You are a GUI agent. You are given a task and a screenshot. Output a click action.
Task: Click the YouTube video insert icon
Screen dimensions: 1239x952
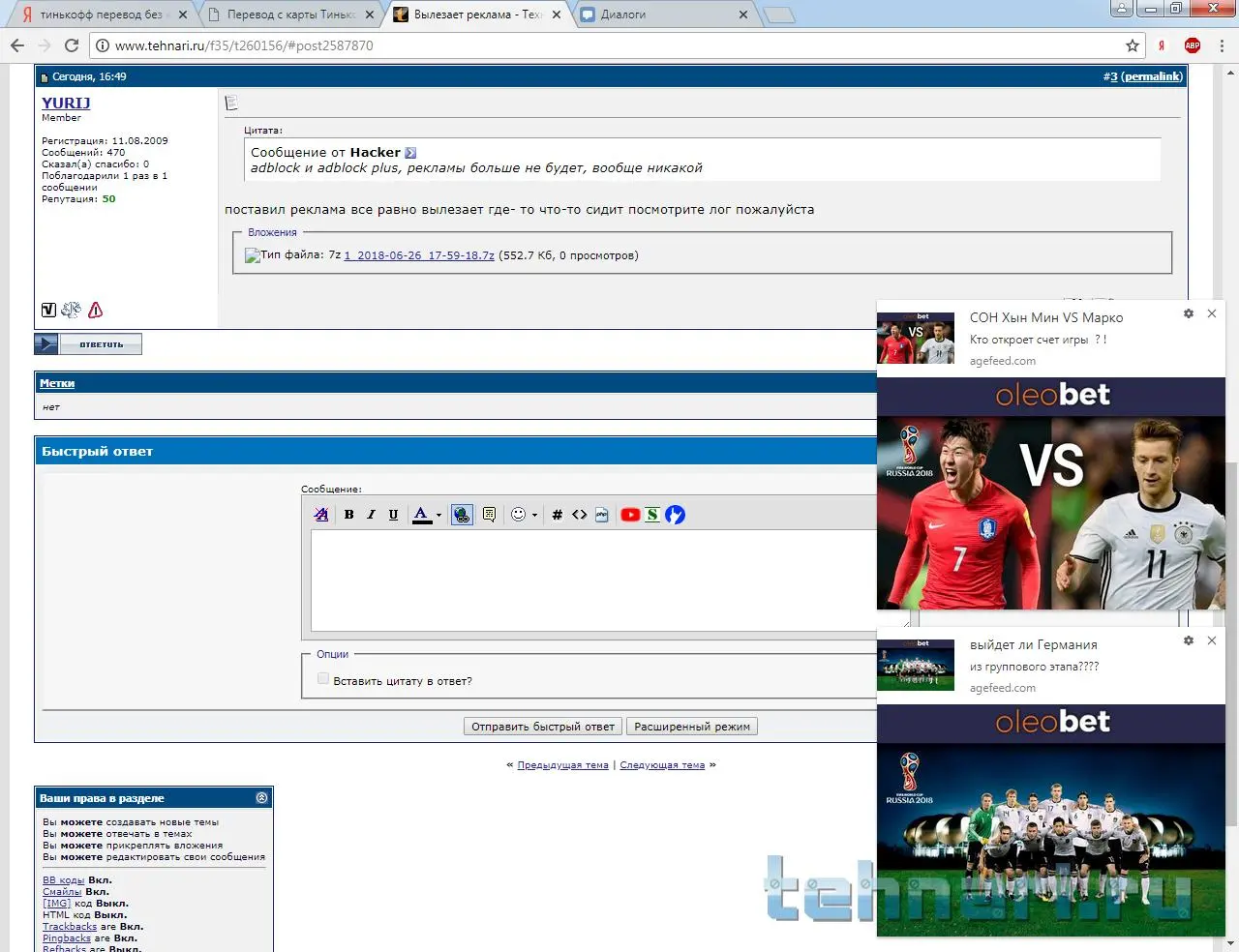point(630,515)
